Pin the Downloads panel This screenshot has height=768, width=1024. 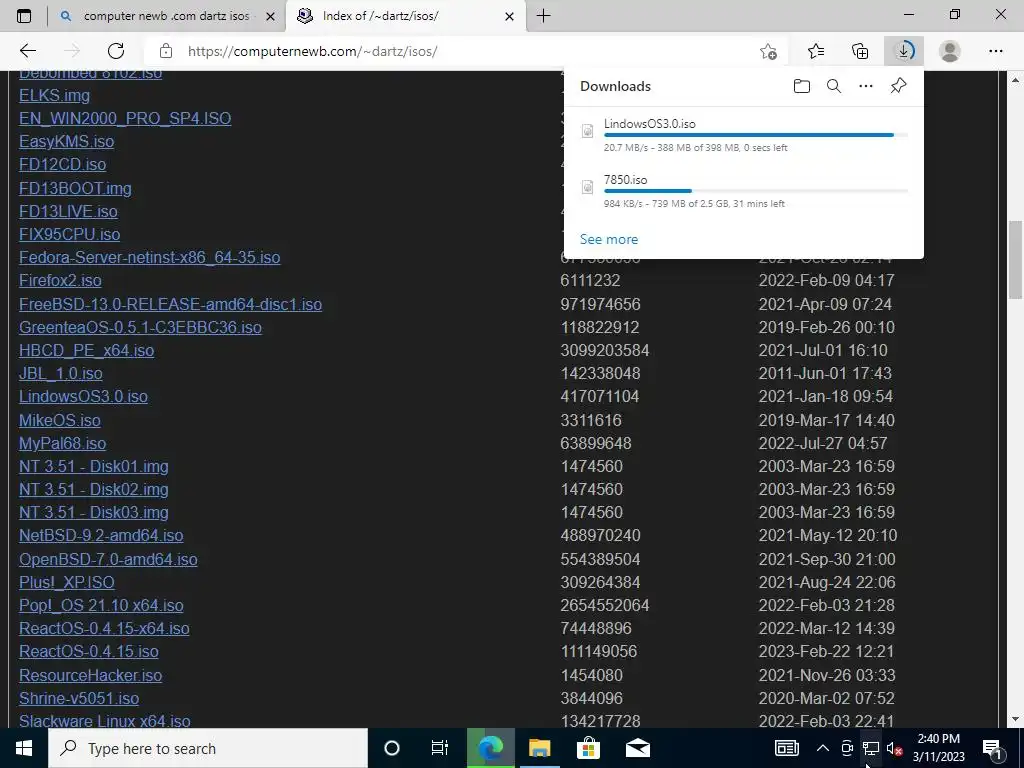click(899, 86)
